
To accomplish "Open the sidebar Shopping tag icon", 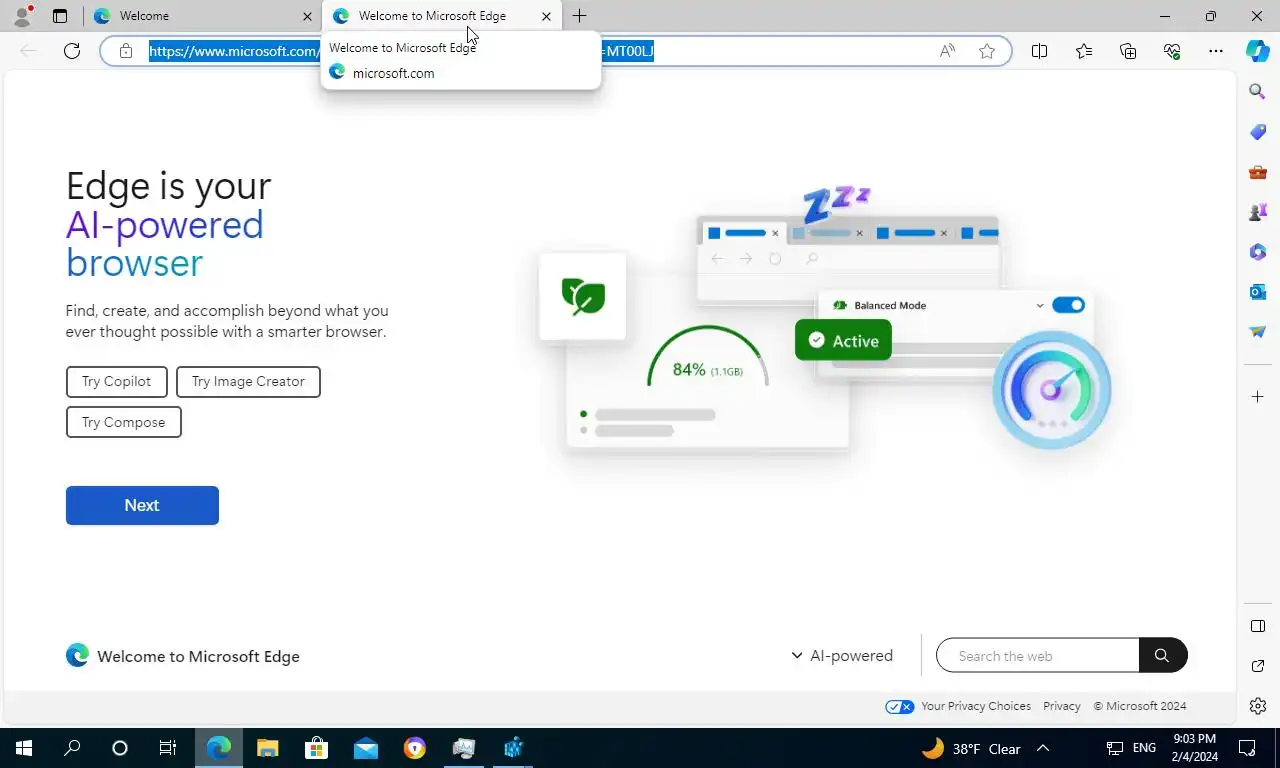I will pos(1258,132).
